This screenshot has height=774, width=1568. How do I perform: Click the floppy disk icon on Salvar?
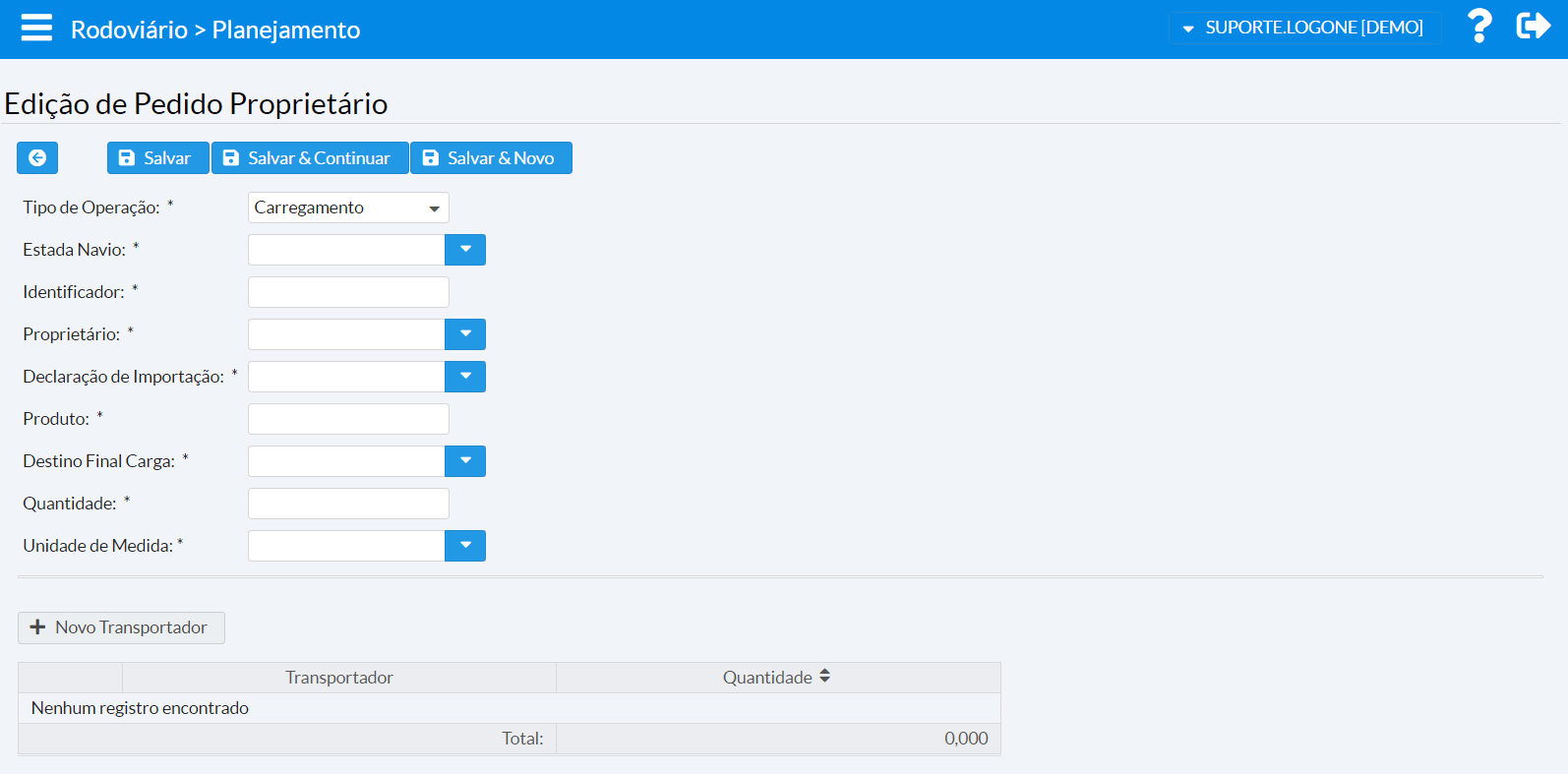tap(127, 158)
